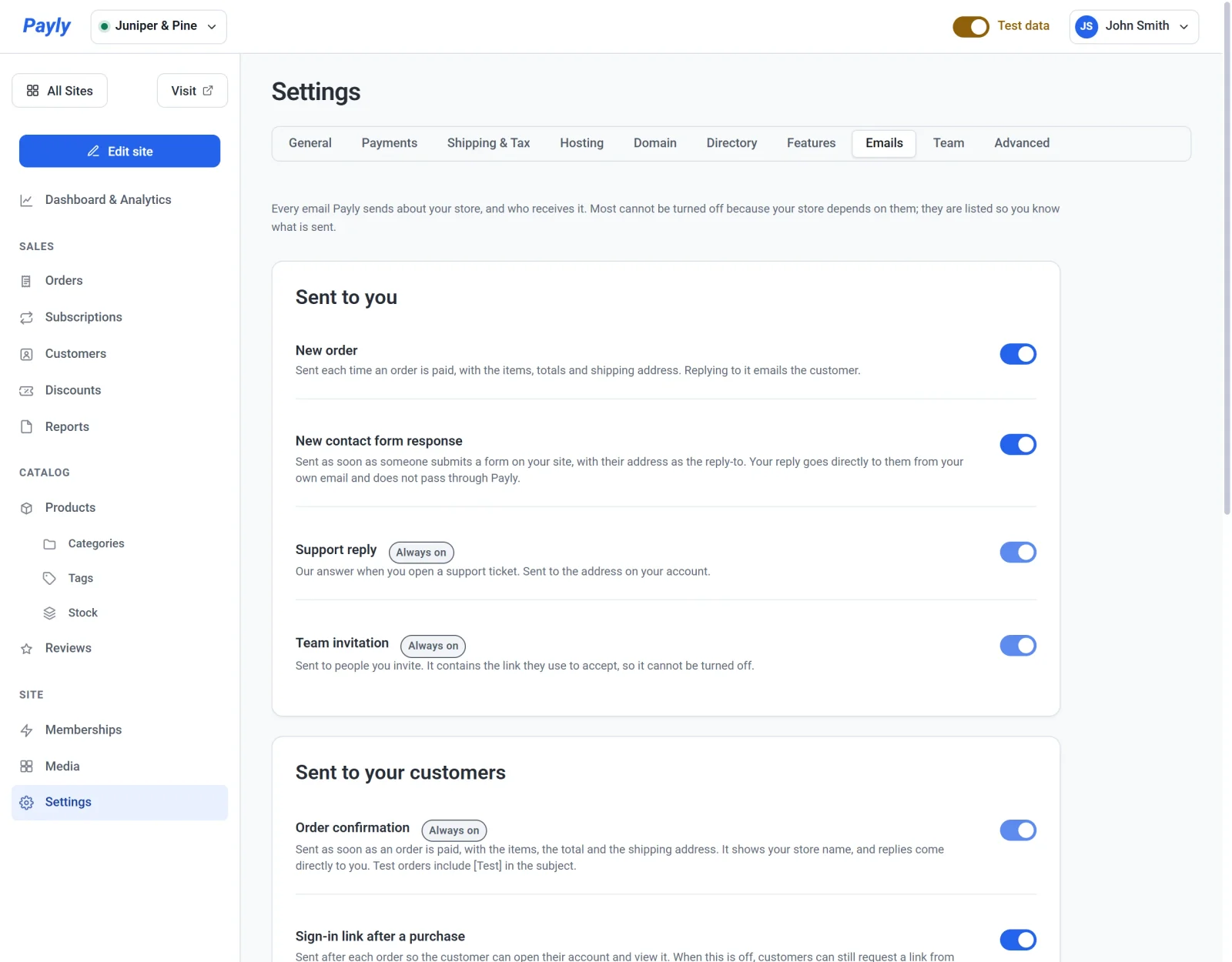This screenshot has width=1232, height=962.
Task: Go to the Advanced tab
Action: tap(1022, 143)
